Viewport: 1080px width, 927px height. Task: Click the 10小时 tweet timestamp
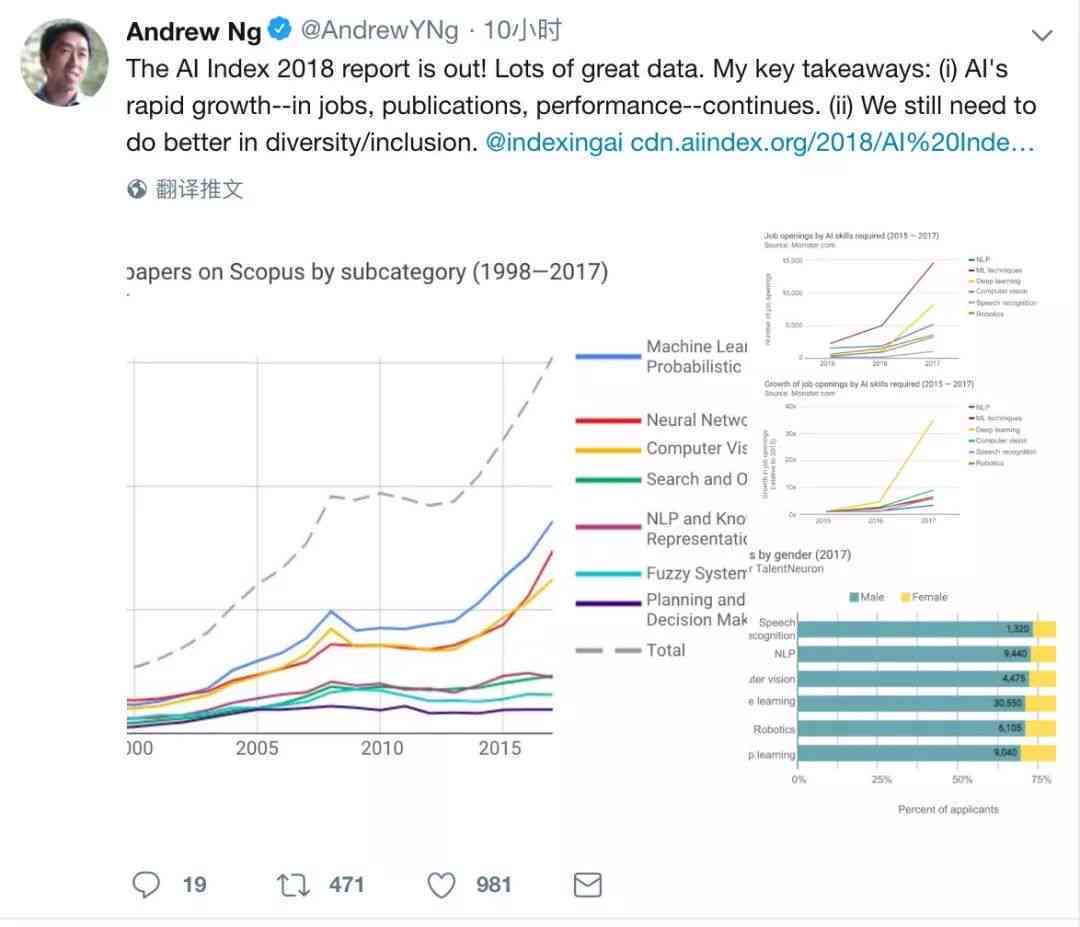coord(522,30)
